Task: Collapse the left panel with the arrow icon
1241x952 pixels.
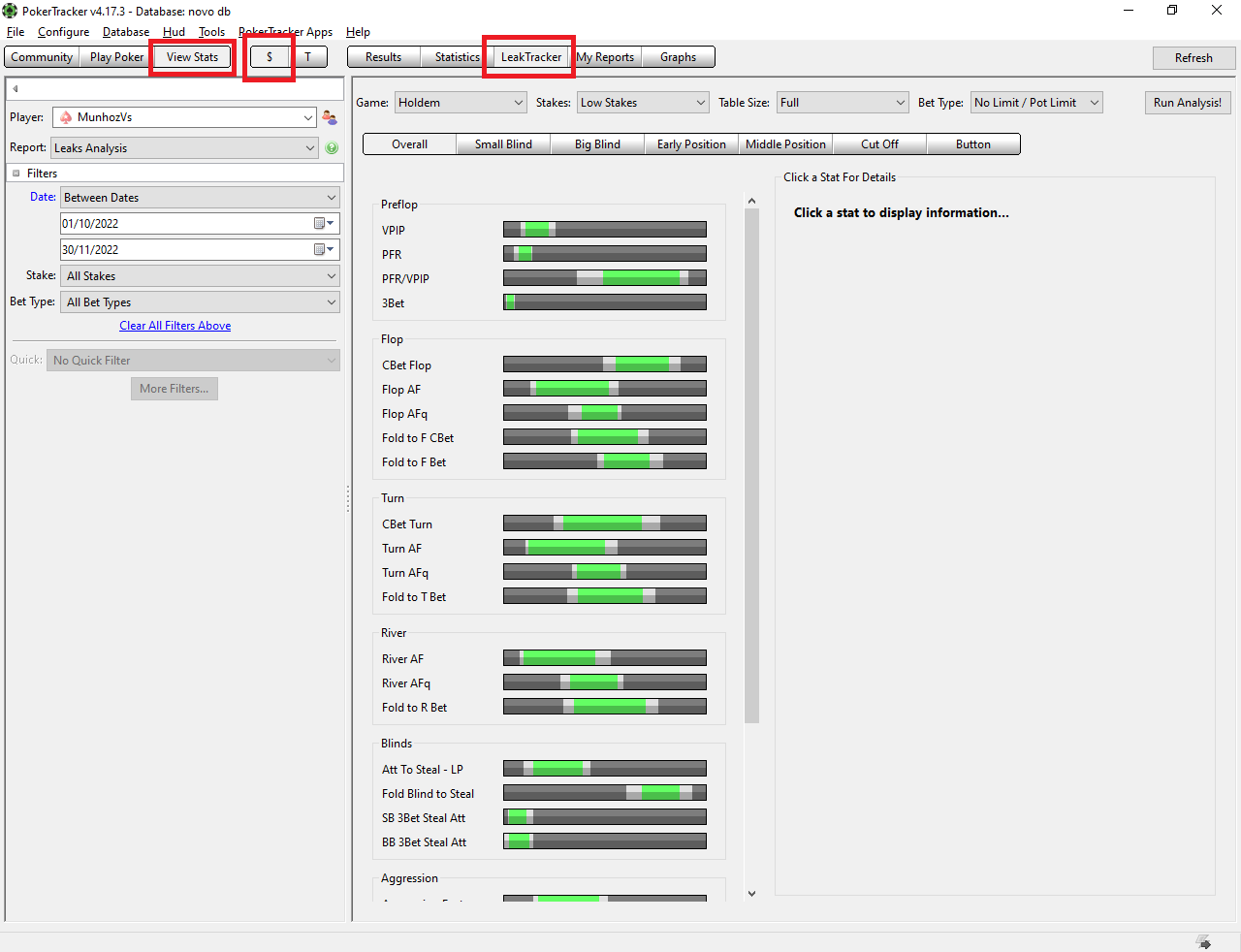Action: 16,88
